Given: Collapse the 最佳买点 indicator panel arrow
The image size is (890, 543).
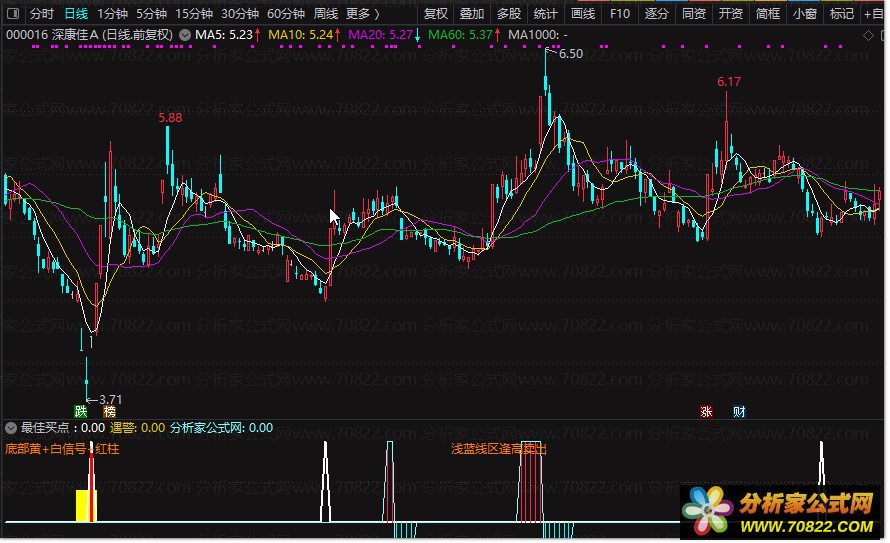Looking at the screenshot, I should point(11,427).
